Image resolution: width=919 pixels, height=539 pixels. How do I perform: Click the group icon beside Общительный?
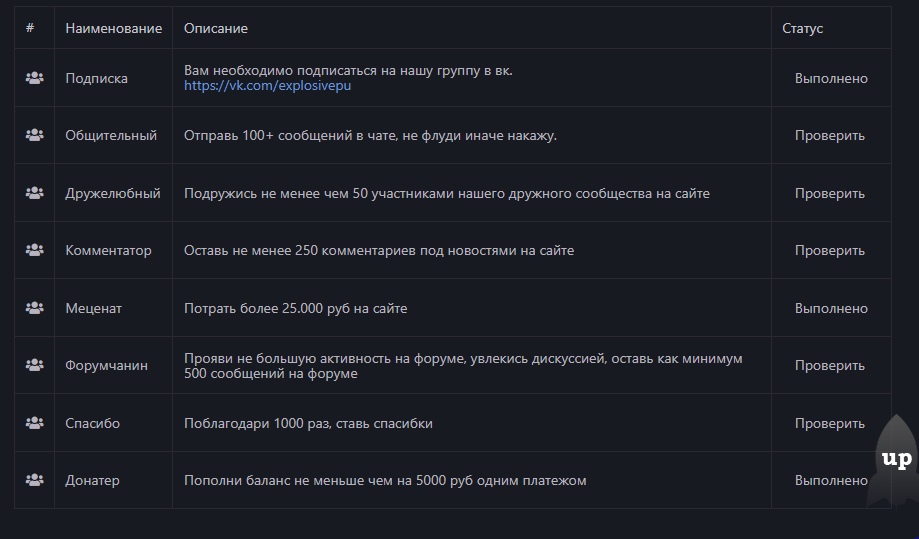point(35,135)
